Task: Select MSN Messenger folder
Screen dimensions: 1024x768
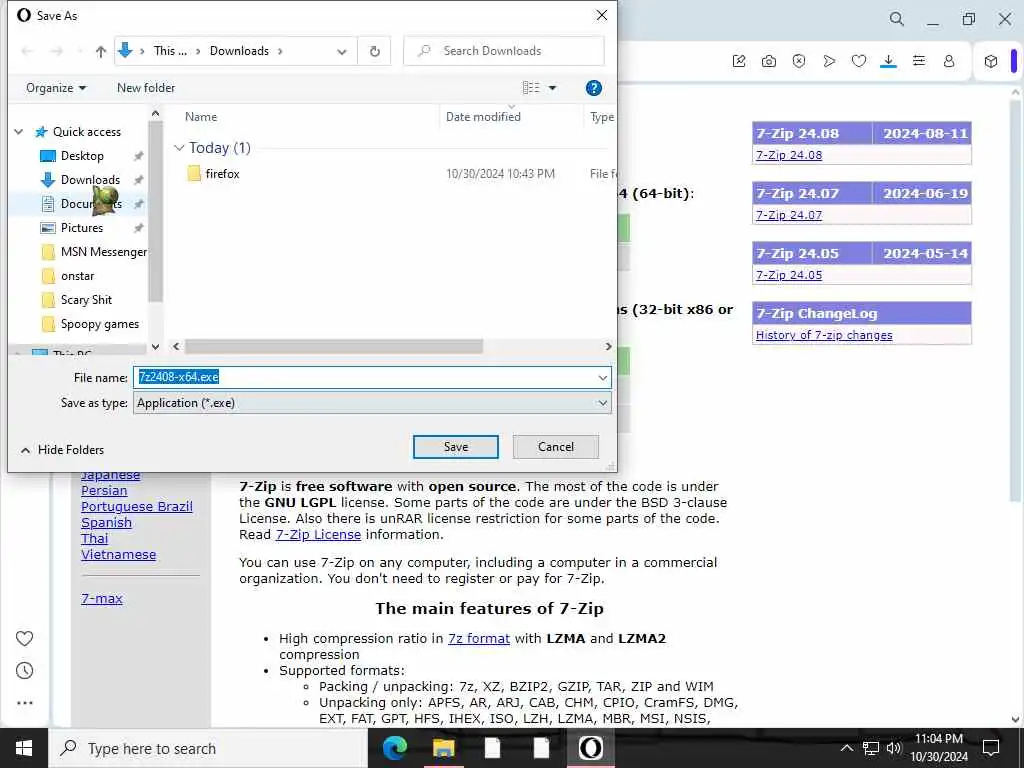Action: coord(103,252)
